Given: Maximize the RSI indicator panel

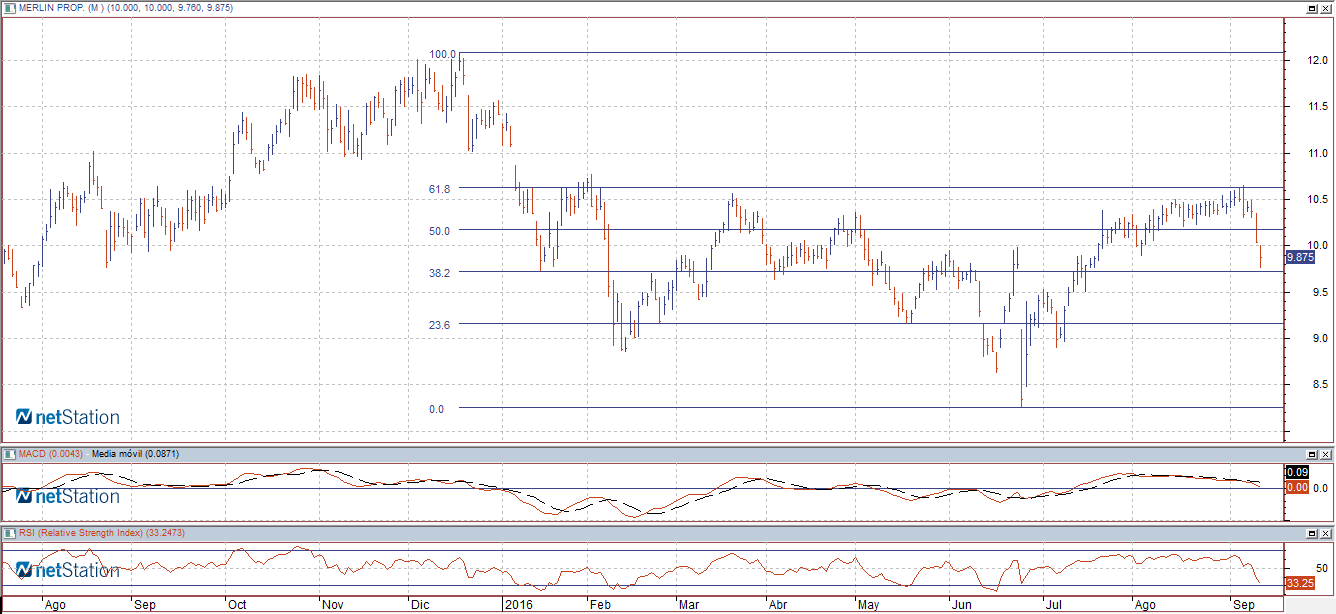Looking at the screenshot, I should coord(1311,533).
